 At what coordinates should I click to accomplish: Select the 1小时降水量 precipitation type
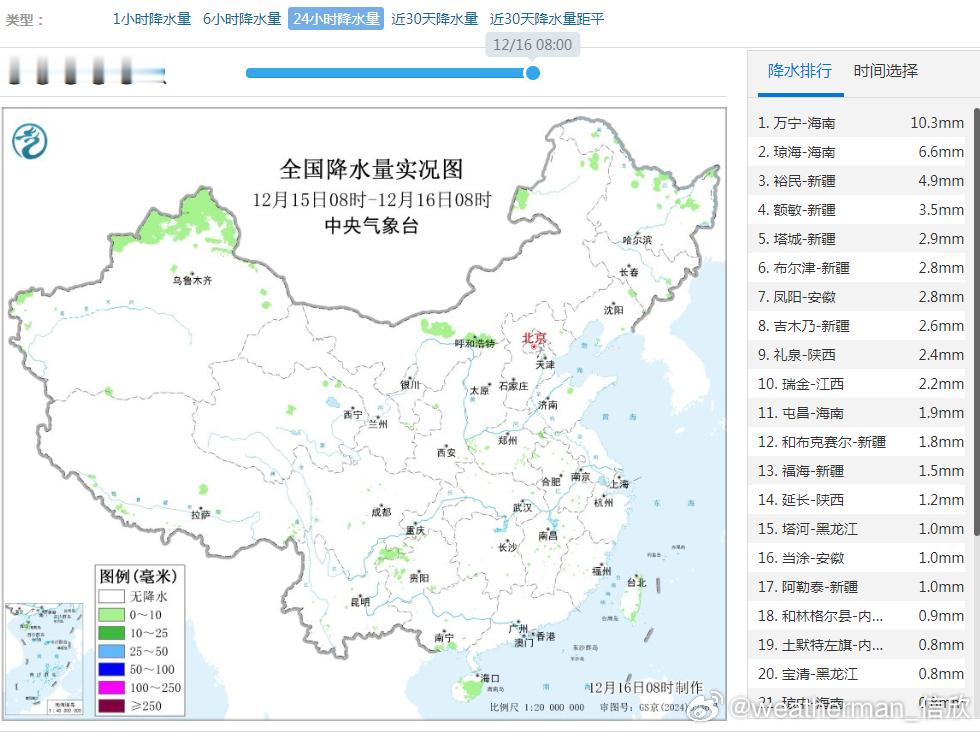[x=151, y=17]
